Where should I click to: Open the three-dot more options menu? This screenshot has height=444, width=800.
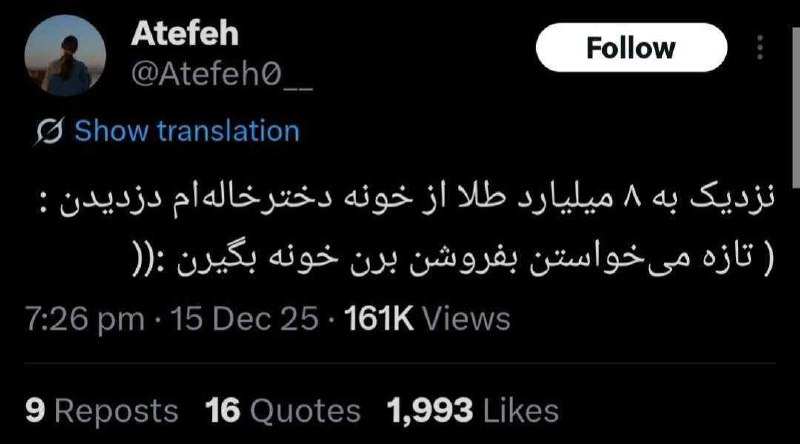(x=760, y=47)
